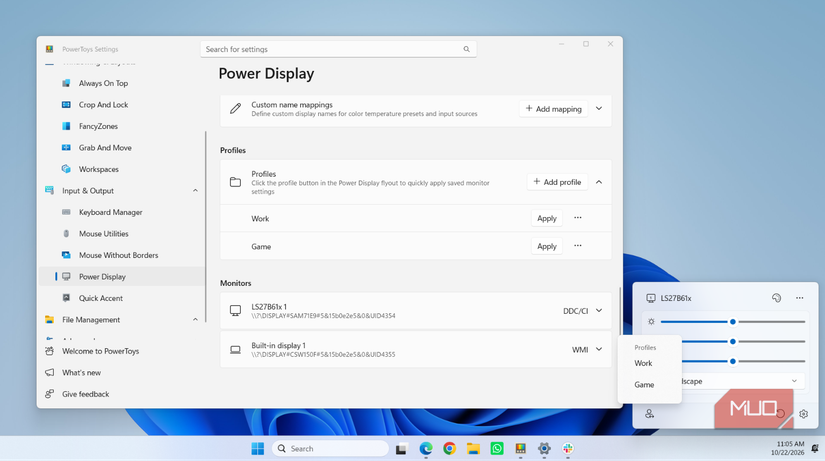Focus Search for settings field

pyautogui.click(x=338, y=49)
